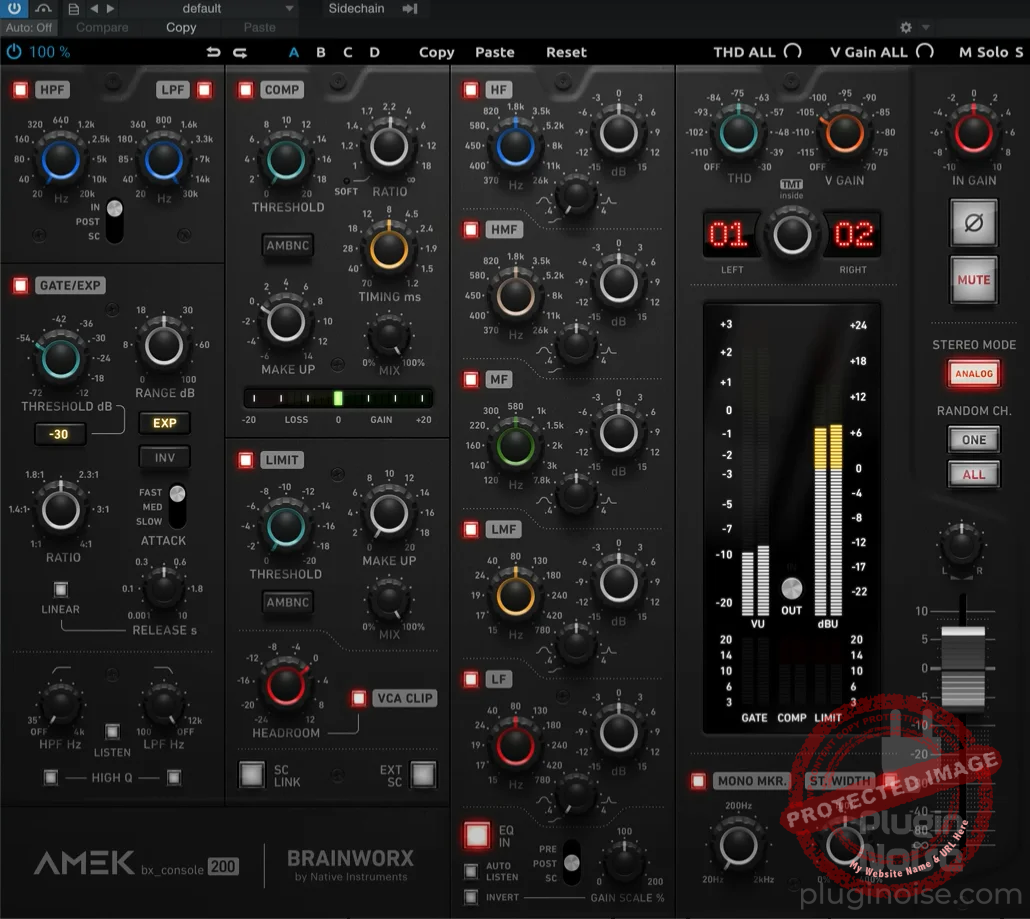Click the Reset button
Viewport: 1030px width, 919px height.
(566, 52)
